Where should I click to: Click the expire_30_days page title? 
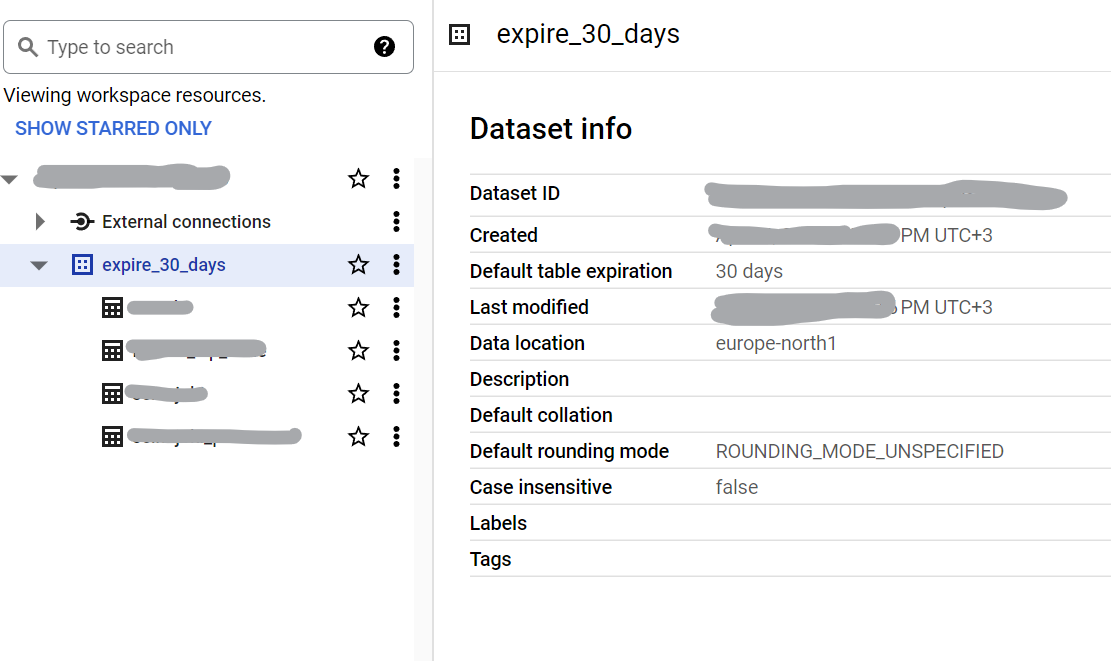tap(588, 34)
